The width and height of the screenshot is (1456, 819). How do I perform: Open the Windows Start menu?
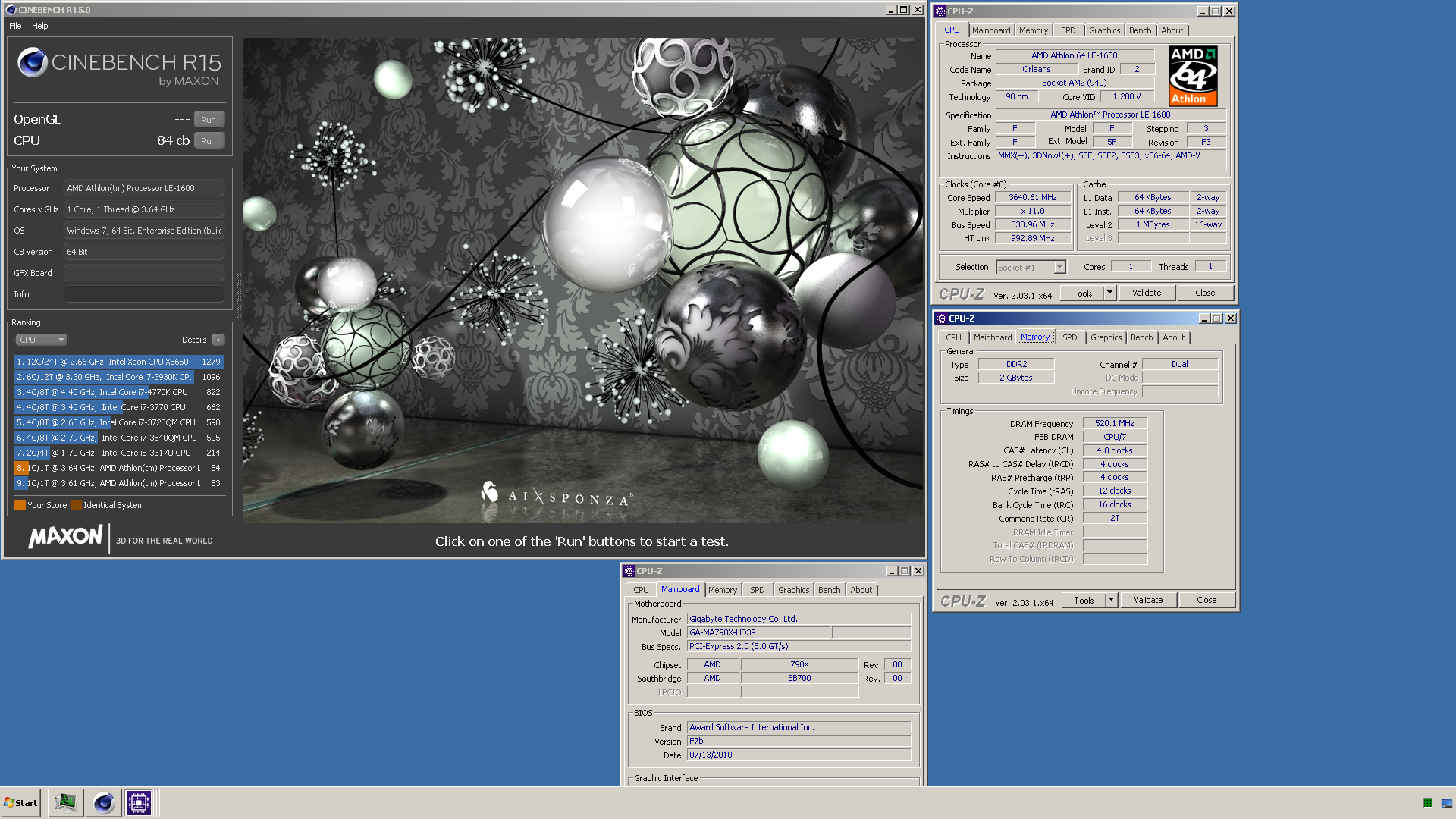pyautogui.click(x=21, y=803)
